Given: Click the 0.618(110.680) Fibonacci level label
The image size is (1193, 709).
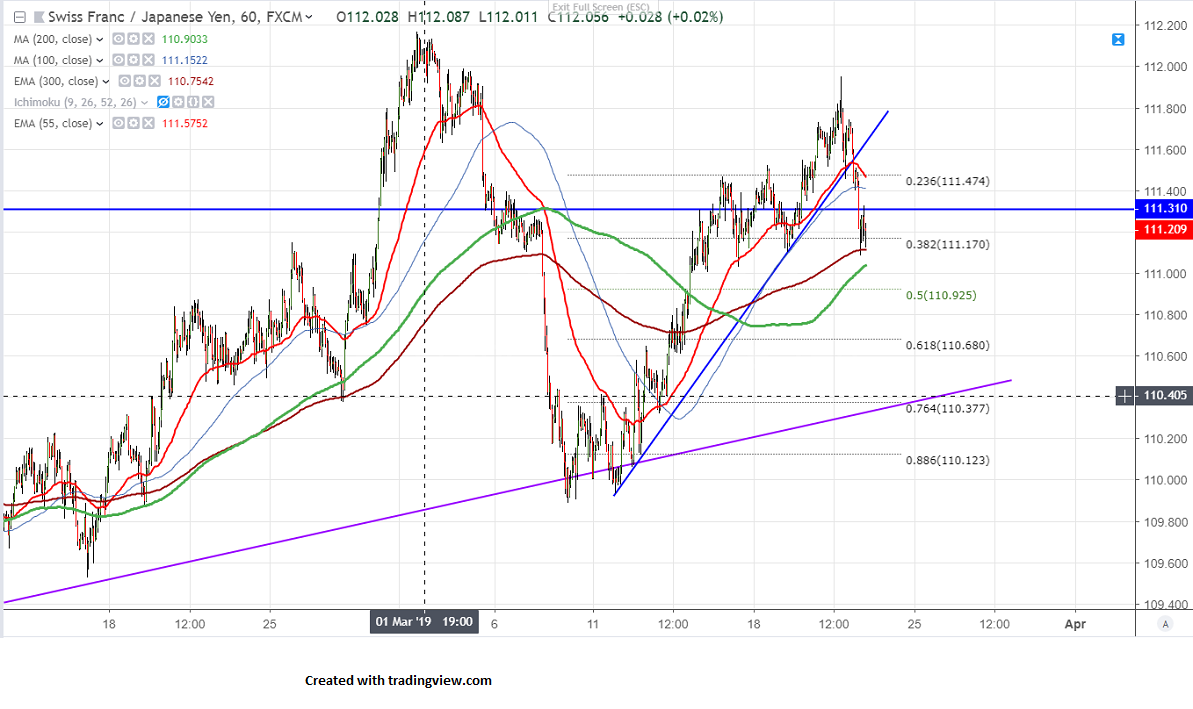Looking at the screenshot, I should coord(947,345).
